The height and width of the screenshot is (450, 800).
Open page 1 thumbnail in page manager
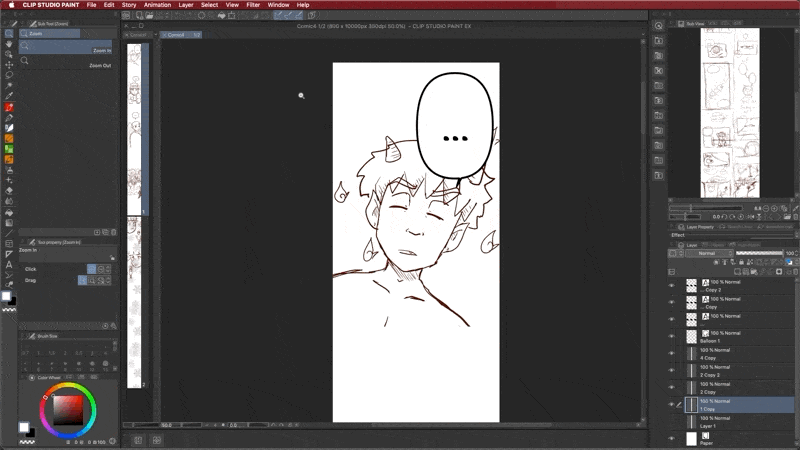(134, 129)
